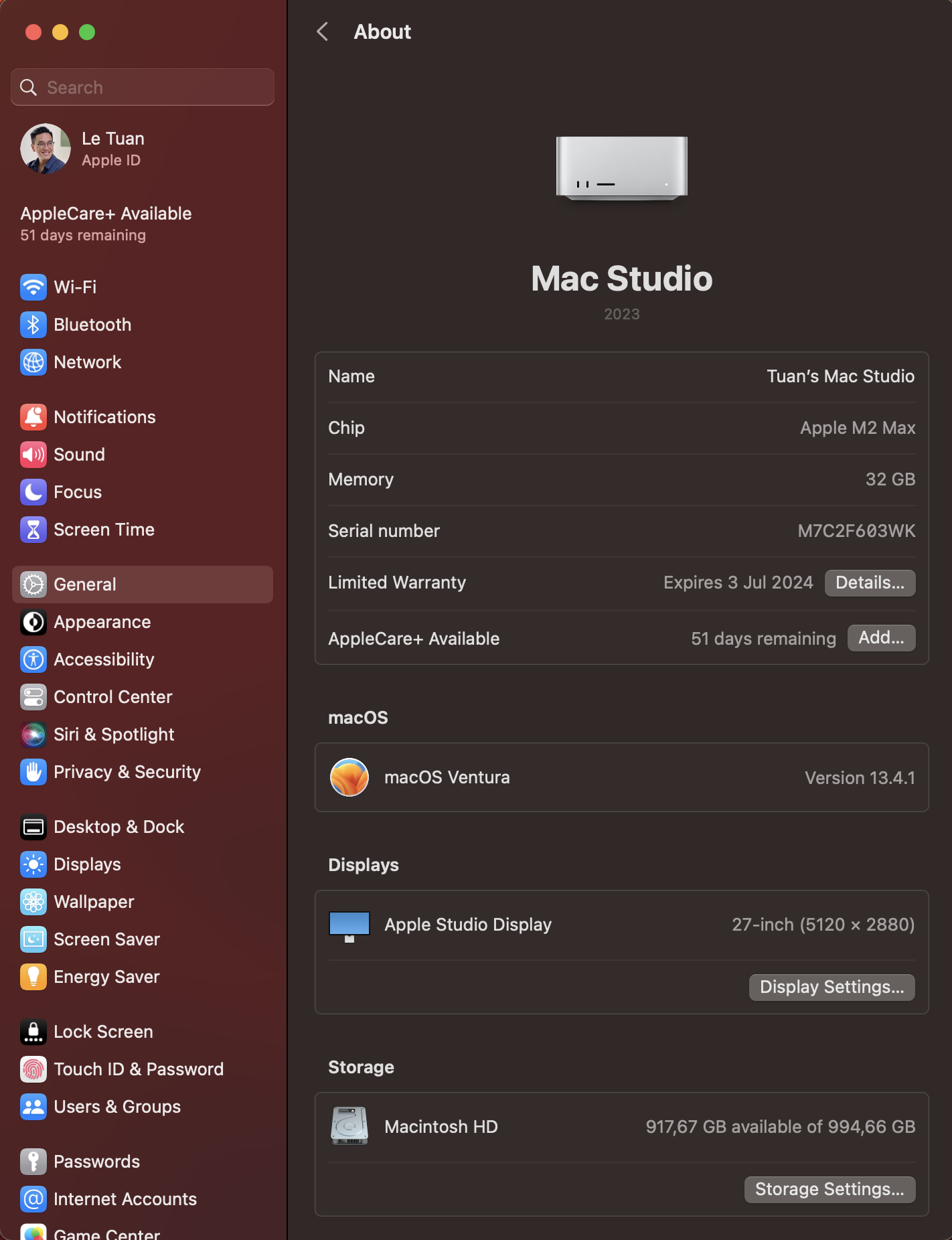Open Limited Warranty Details

(x=870, y=583)
